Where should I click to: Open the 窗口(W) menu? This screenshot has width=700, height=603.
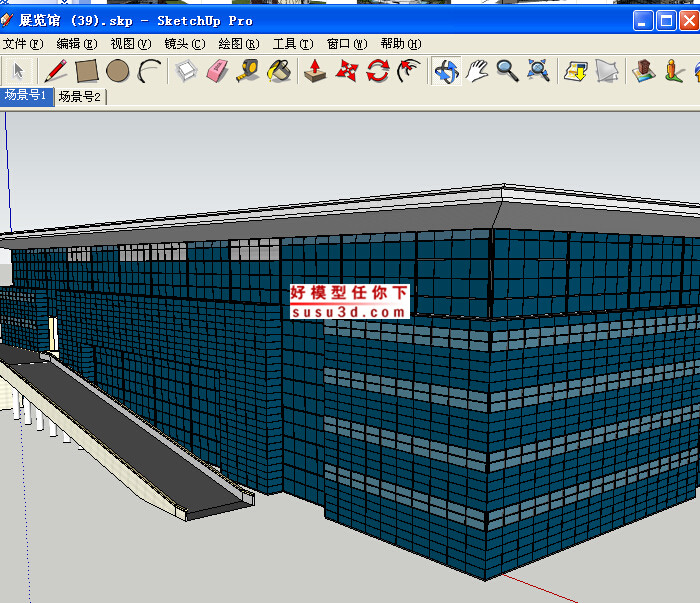tap(347, 44)
